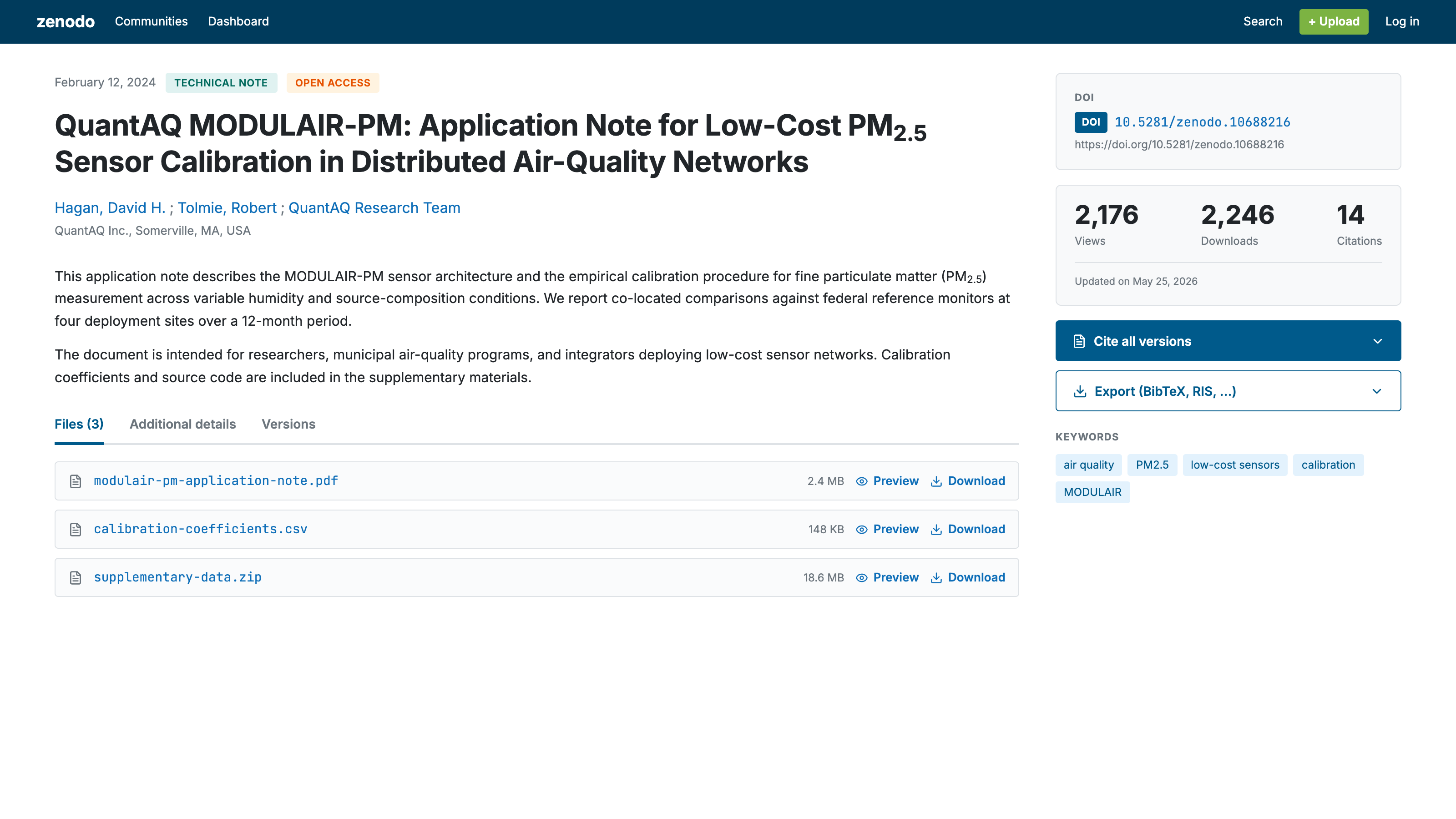Click the 14 Citations statistic
1456x819 pixels.
point(1359,224)
